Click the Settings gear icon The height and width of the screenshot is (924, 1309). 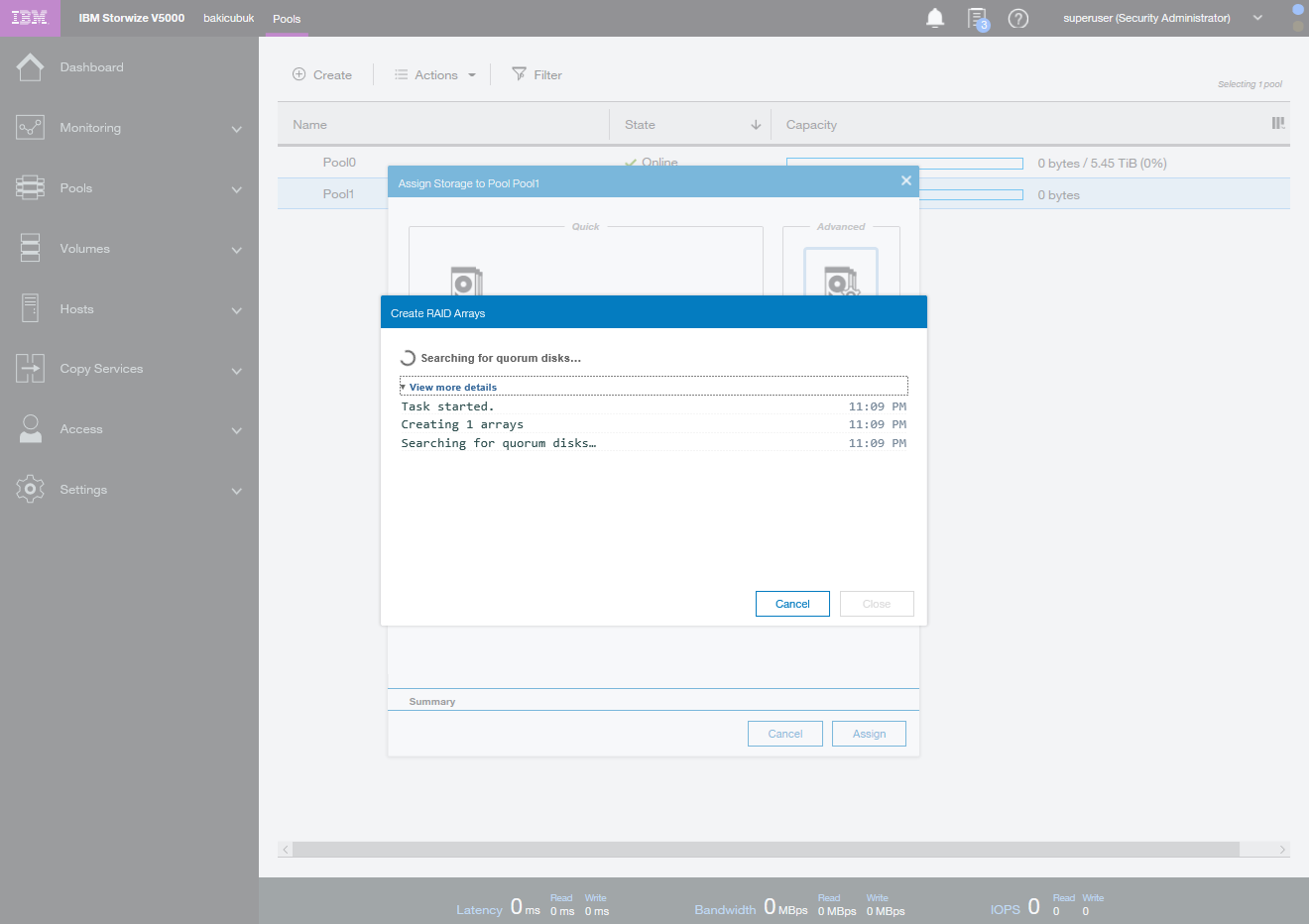click(30, 490)
